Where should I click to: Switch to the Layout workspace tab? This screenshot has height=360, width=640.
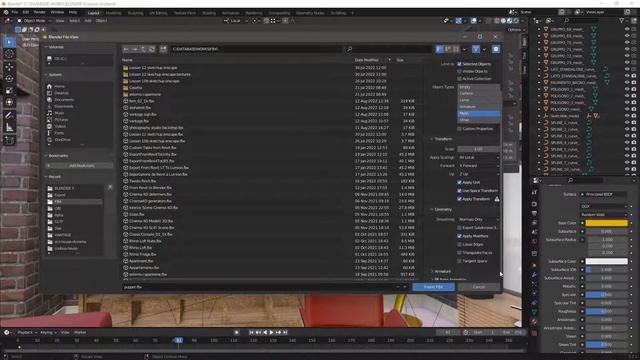pos(93,13)
